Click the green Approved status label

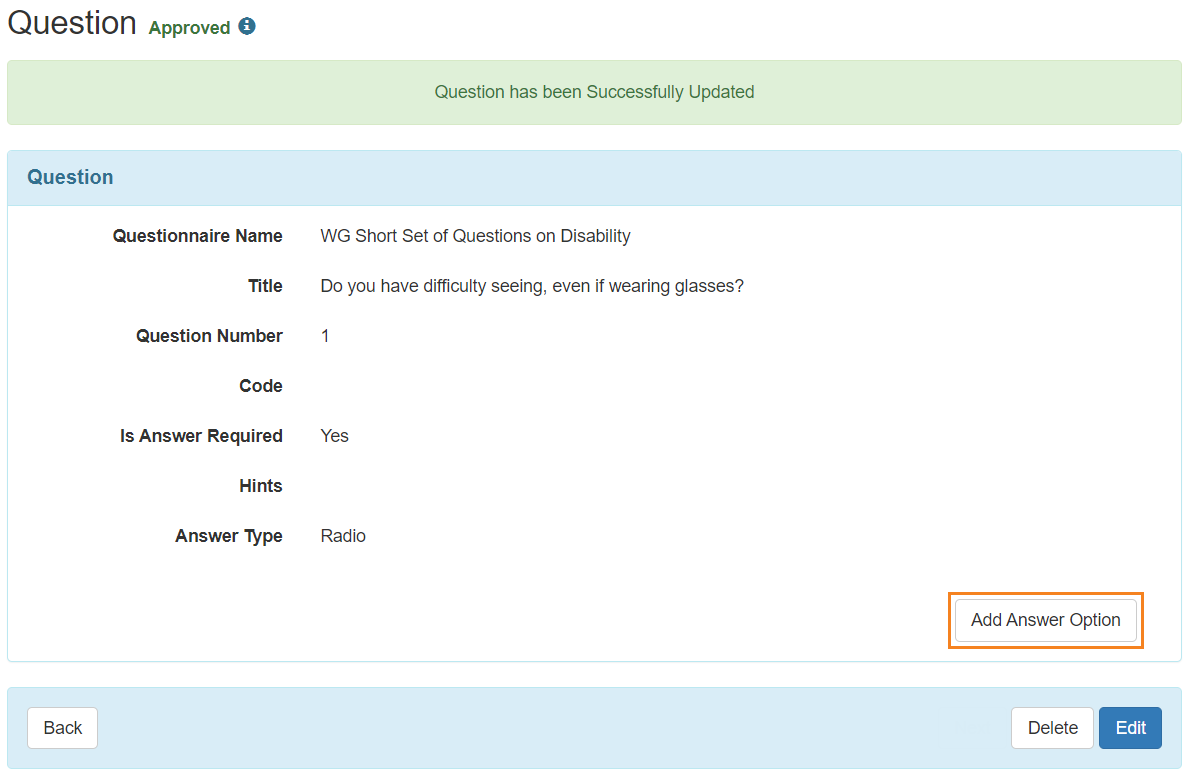coord(189,28)
